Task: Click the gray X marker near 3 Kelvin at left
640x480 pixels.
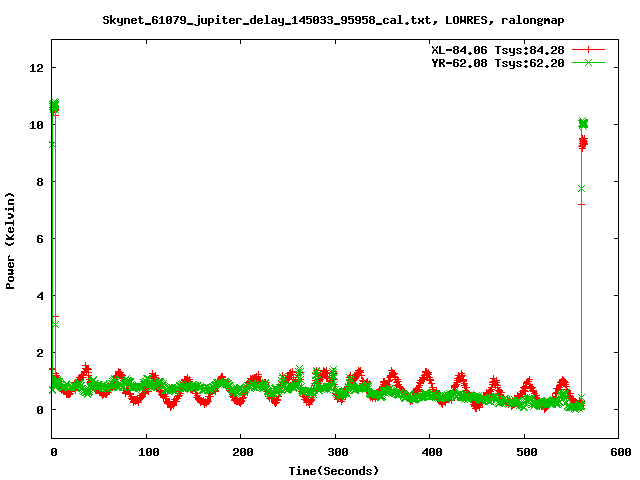Action: click(x=56, y=323)
